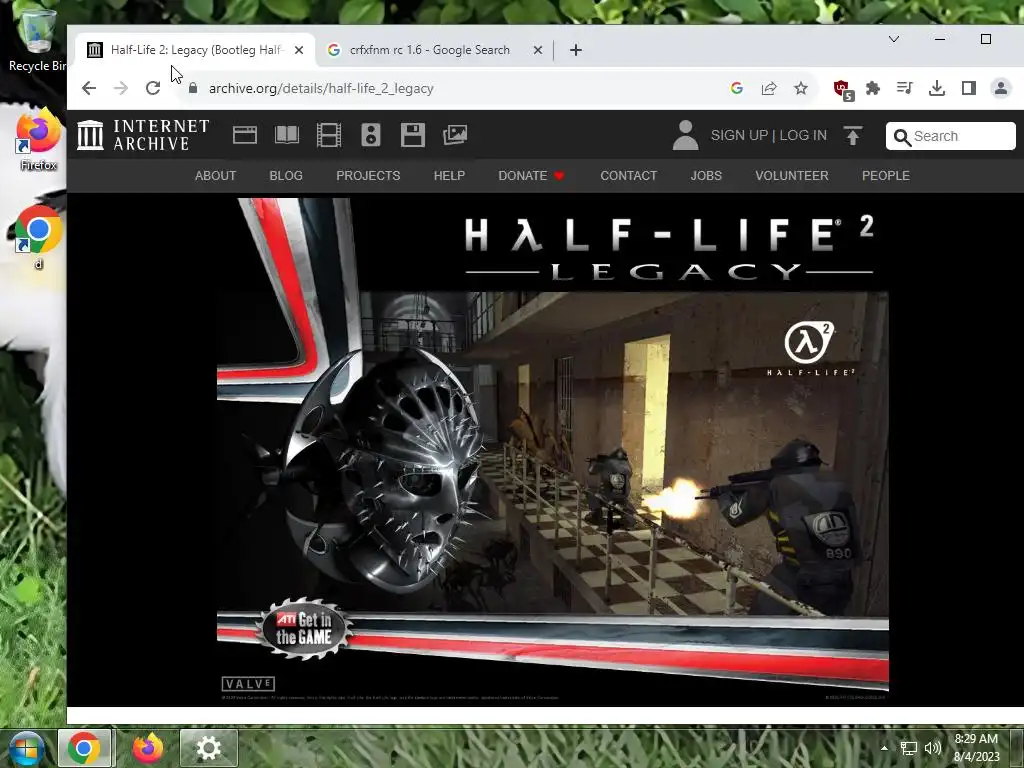The height and width of the screenshot is (768, 1024).
Task: Click the Settings gear taskbar button
Action: [209, 748]
